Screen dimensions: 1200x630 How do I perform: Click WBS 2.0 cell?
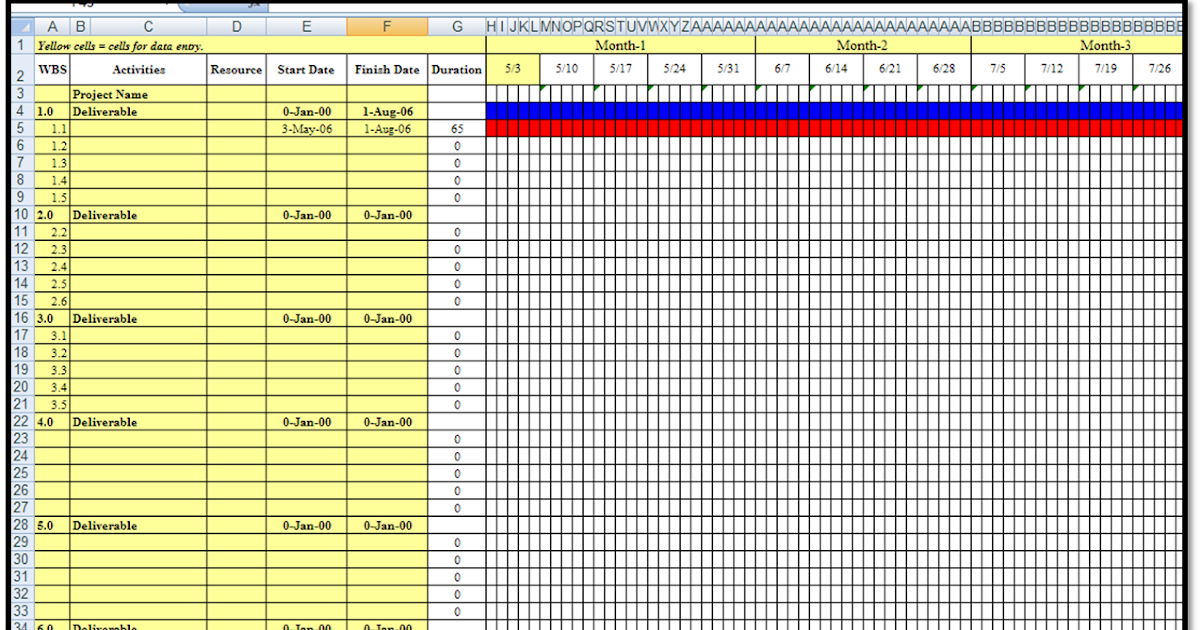[x=52, y=215]
